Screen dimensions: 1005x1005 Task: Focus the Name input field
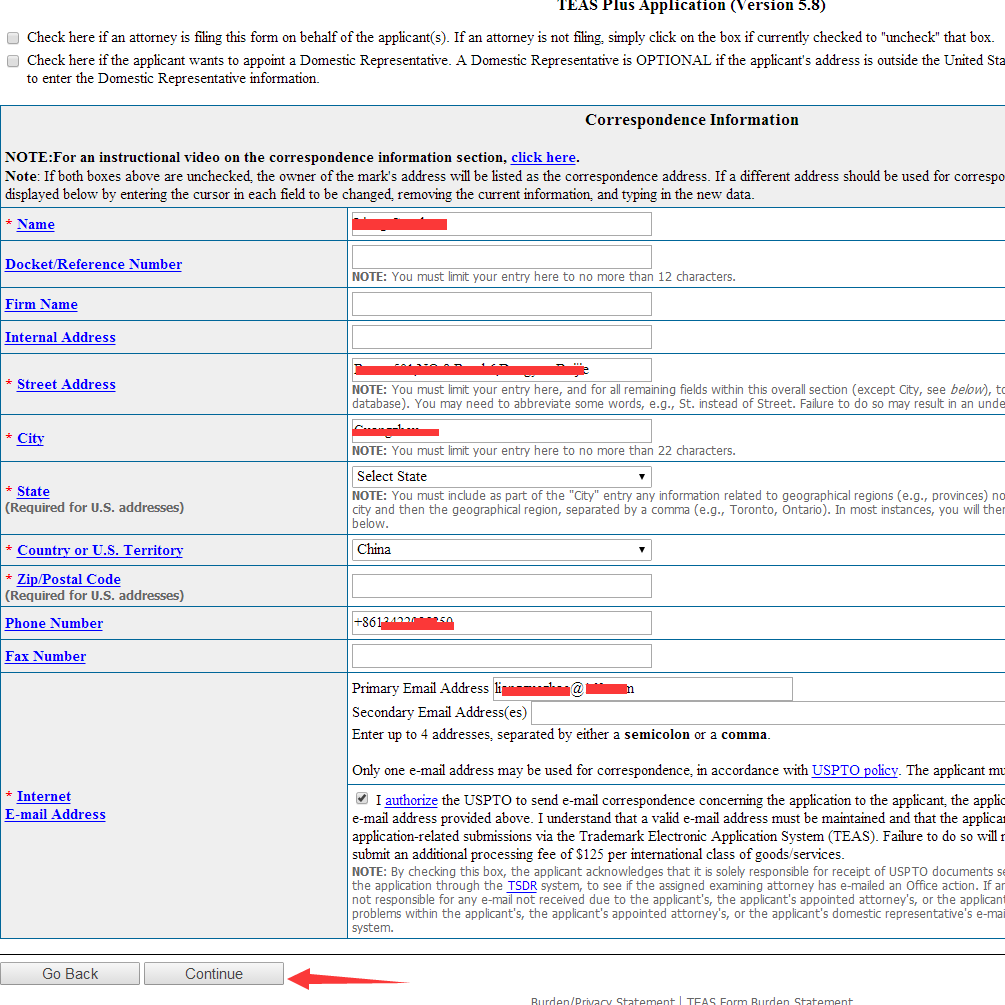[x=501, y=224]
